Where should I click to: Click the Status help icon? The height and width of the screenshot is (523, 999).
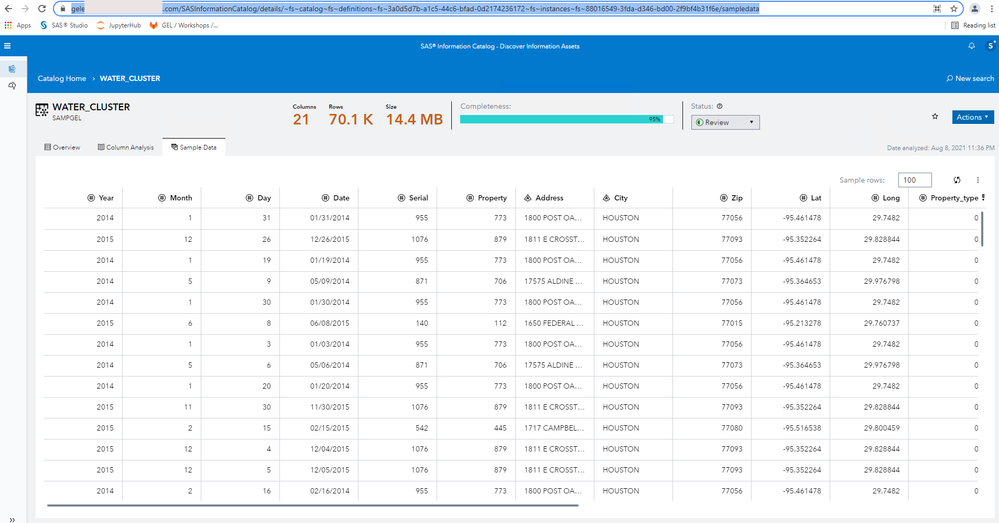[720, 105]
